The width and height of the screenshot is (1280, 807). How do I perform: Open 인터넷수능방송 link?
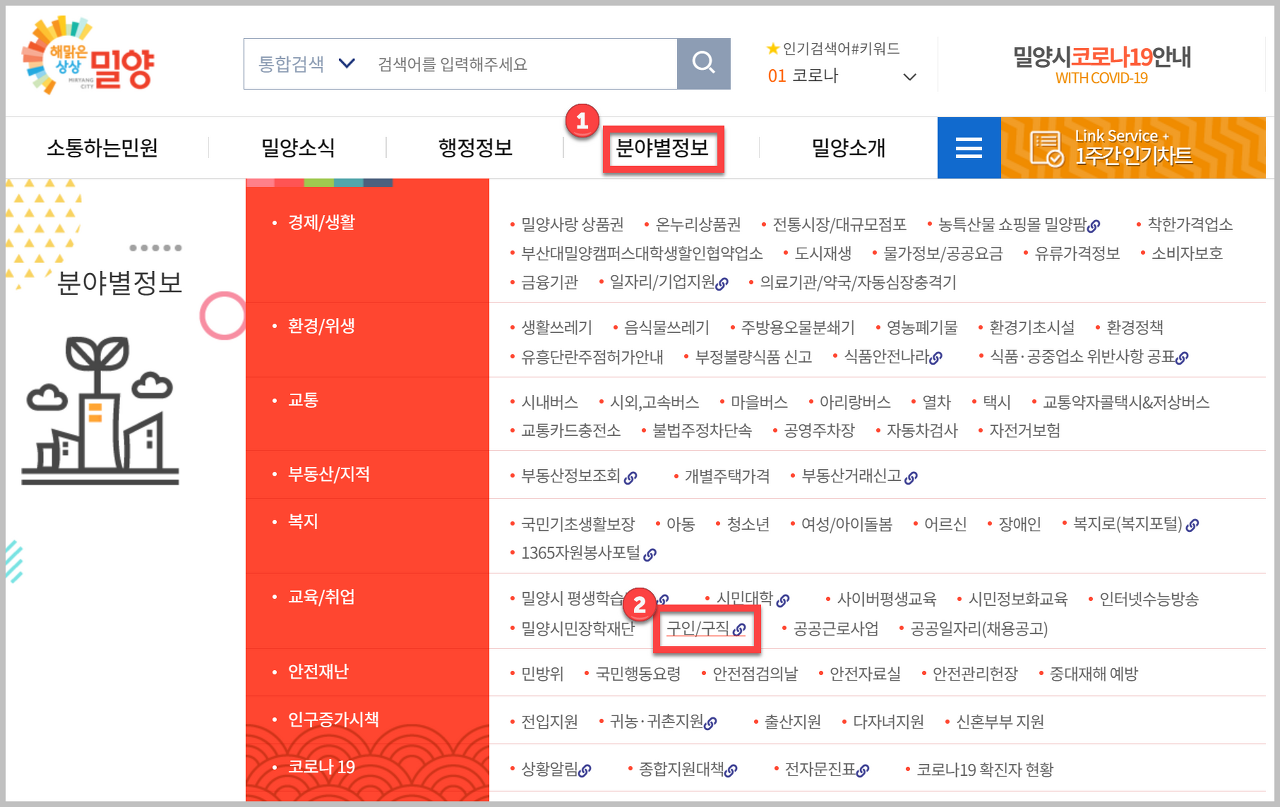1149,599
